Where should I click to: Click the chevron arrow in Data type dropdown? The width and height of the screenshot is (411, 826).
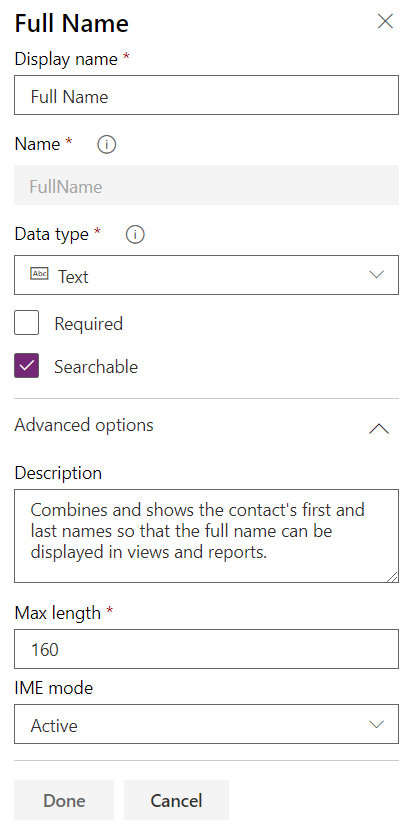(376, 275)
